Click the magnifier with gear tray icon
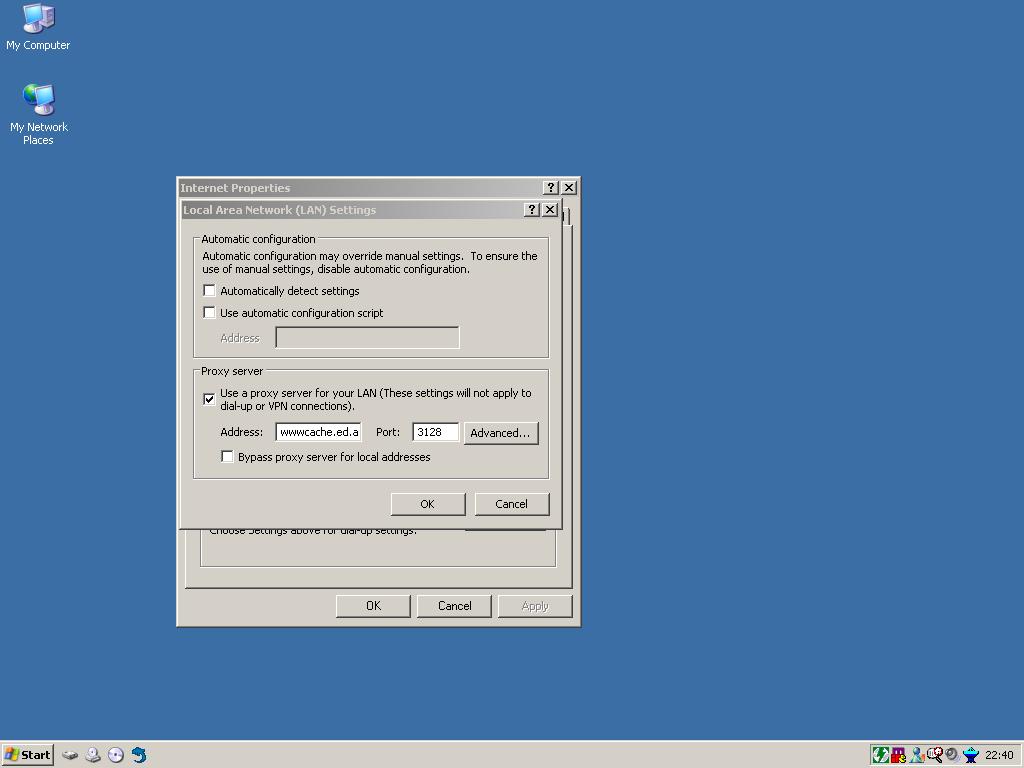Screen dimensions: 1024x768 [x=935, y=755]
